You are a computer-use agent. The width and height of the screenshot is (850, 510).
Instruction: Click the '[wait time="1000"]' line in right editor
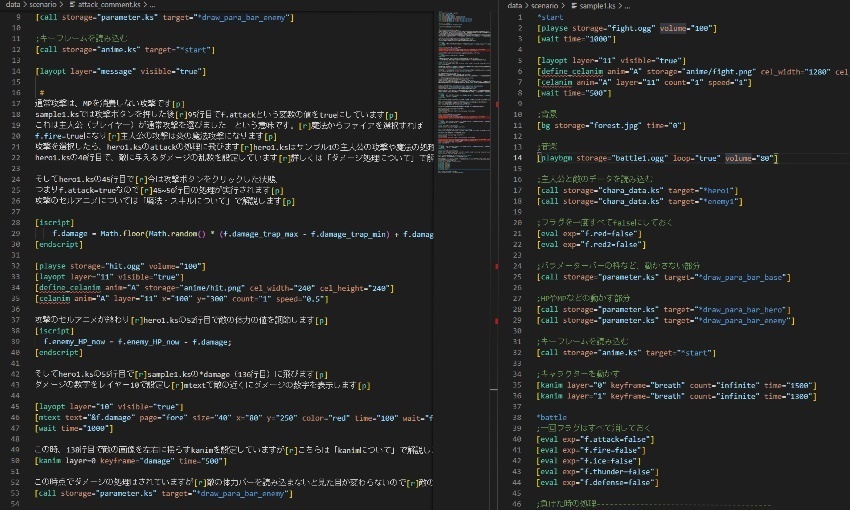coord(576,38)
